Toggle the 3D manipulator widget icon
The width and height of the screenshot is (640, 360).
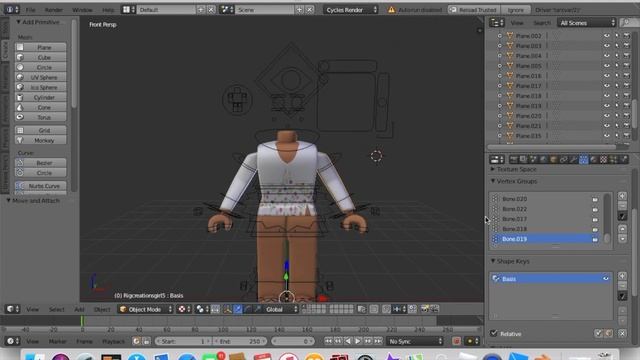228,309
